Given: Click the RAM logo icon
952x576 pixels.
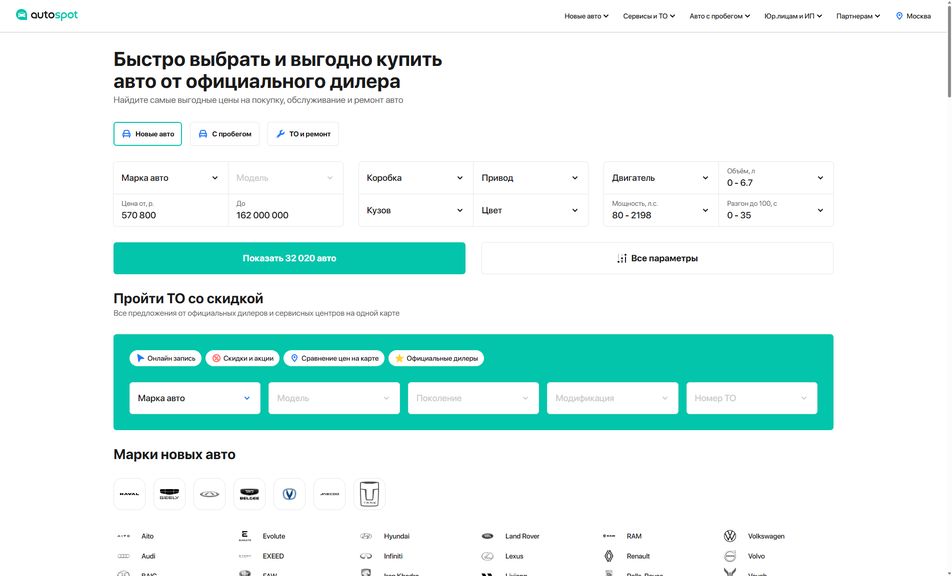Looking at the screenshot, I should coord(609,536).
